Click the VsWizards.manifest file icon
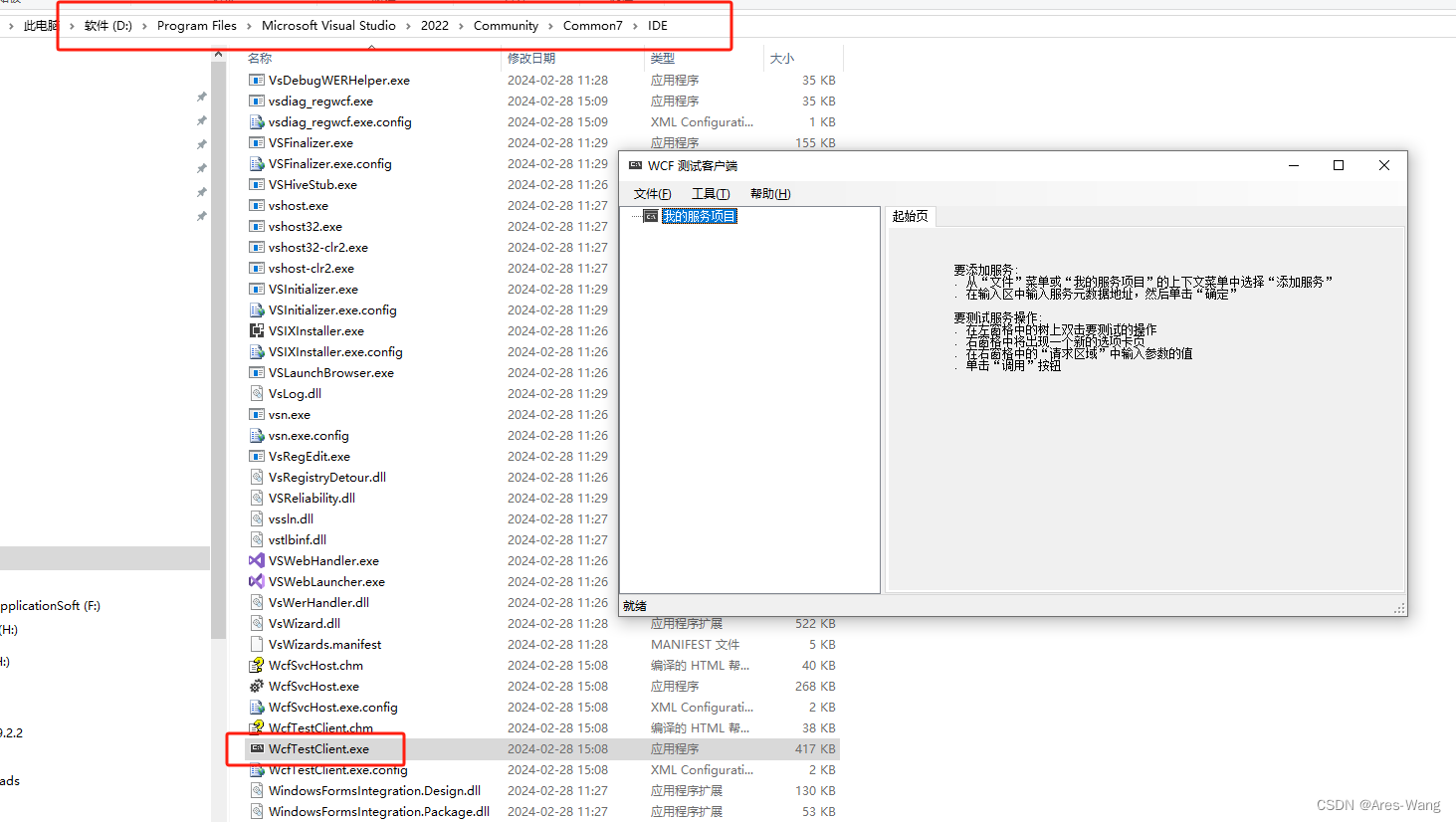The height and width of the screenshot is (822, 1456). 257,644
